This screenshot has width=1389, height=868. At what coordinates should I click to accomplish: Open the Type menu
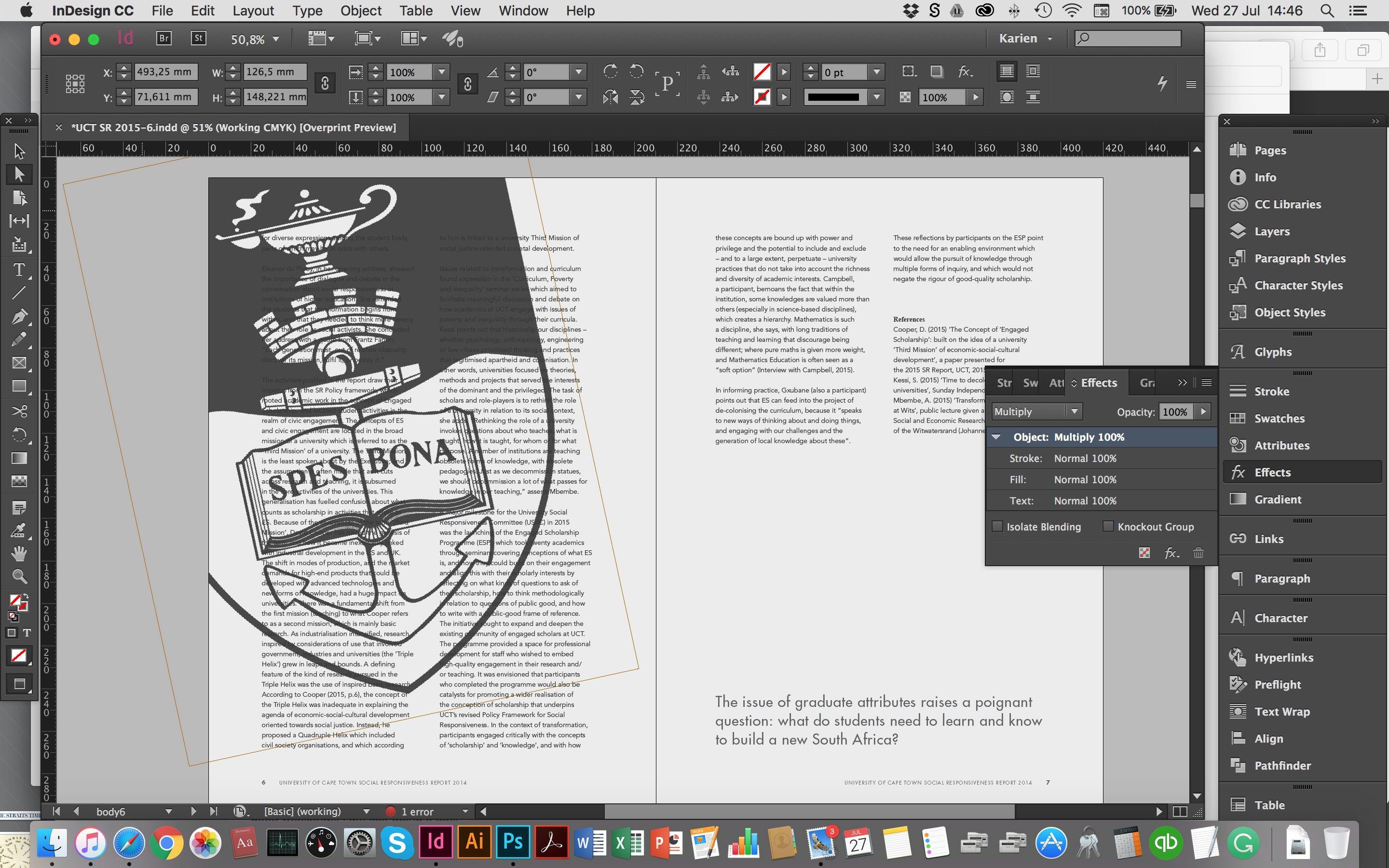pyautogui.click(x=307, y=10)
